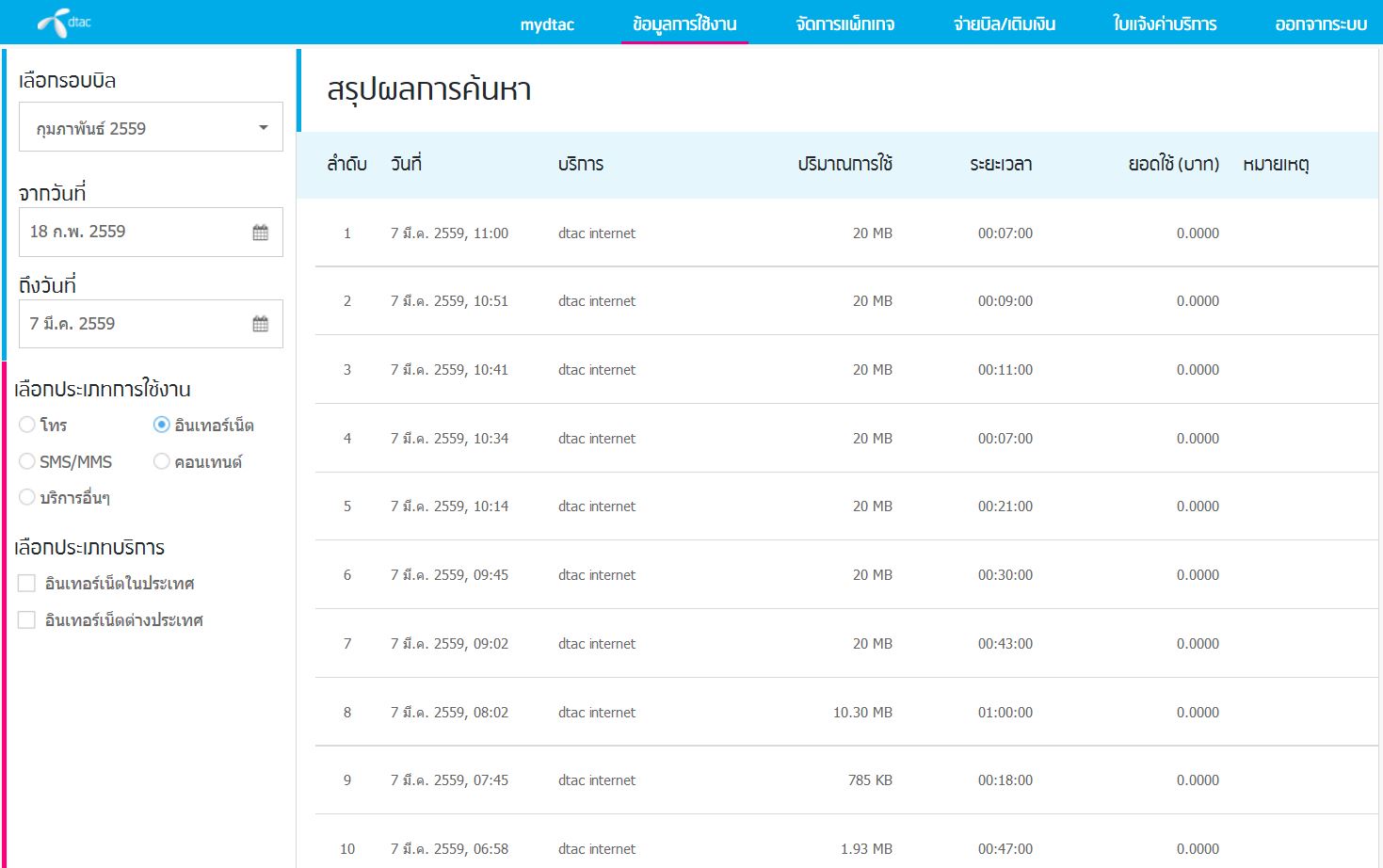This screenshot has height=868, width=1383.
Task: Click the date 7 มี.ค. 2559, 07:45
Action: [x=449, y=780]
